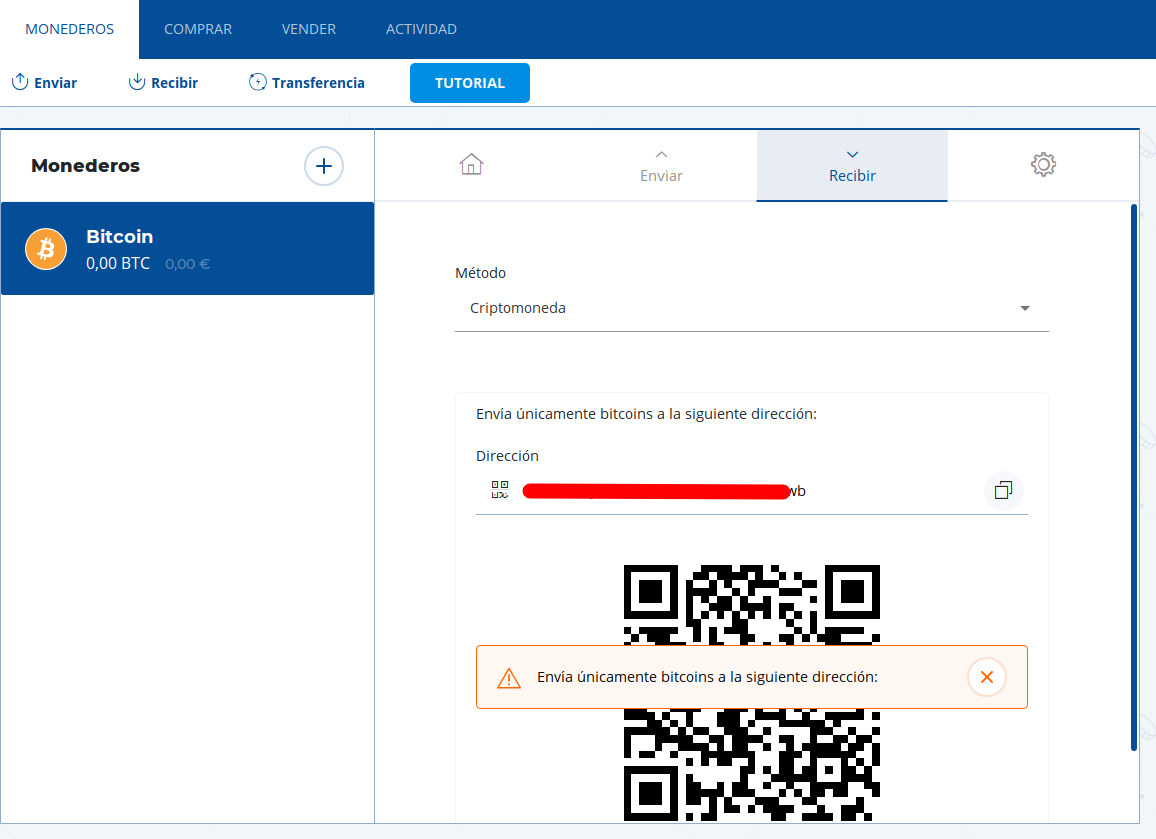Copy the wallet address
The image size is (1156, 839).
pos(1003,490)
